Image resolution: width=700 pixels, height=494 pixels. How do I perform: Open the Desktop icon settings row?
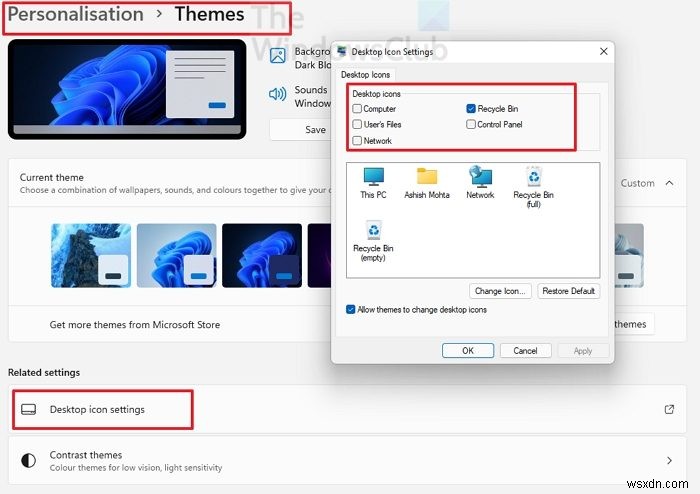tap(347, 409)
